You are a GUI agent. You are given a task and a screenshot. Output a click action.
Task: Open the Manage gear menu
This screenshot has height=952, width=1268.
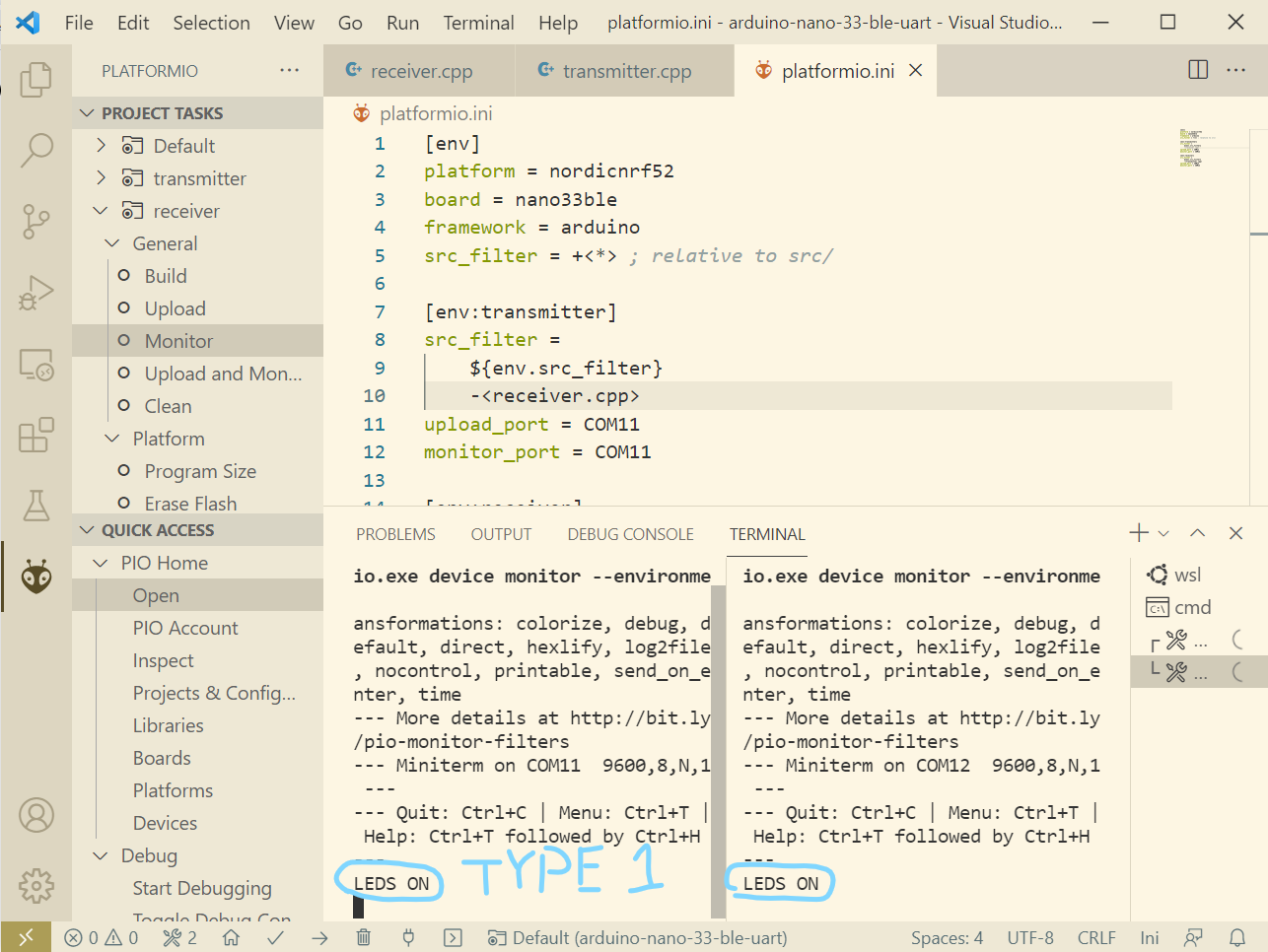point(36,886)
